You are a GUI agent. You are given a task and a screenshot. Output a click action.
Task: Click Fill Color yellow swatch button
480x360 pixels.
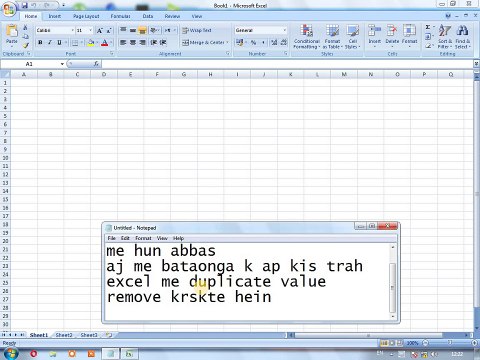[90, 42]
